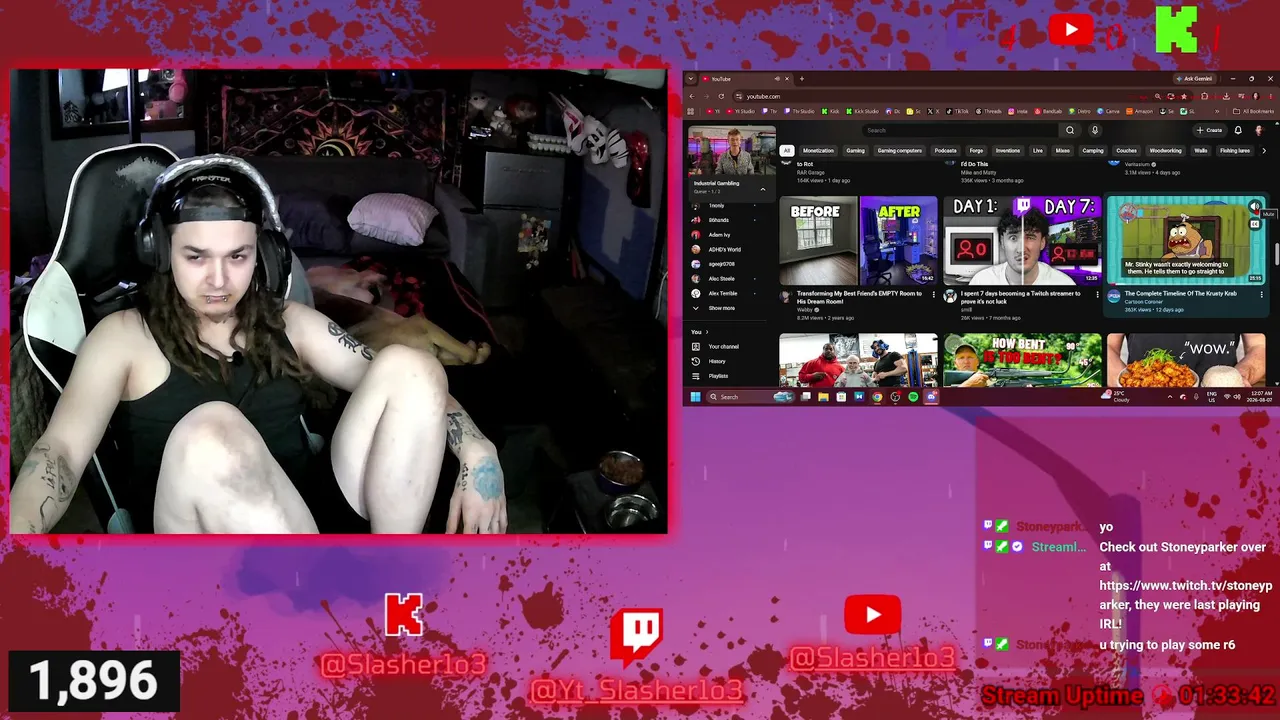Expand Show more subscriptions
Image resolution: width=1280 pixels, height=720 pixels.
click(722, 308)
